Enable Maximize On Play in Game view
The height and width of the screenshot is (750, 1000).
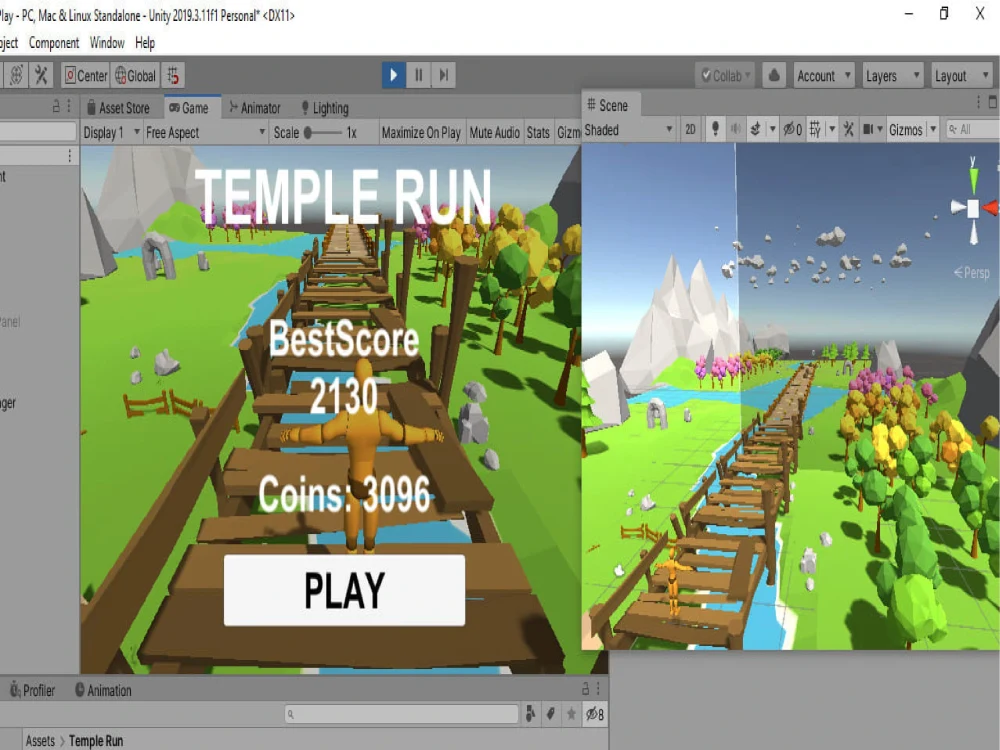(x=420, y=132)
